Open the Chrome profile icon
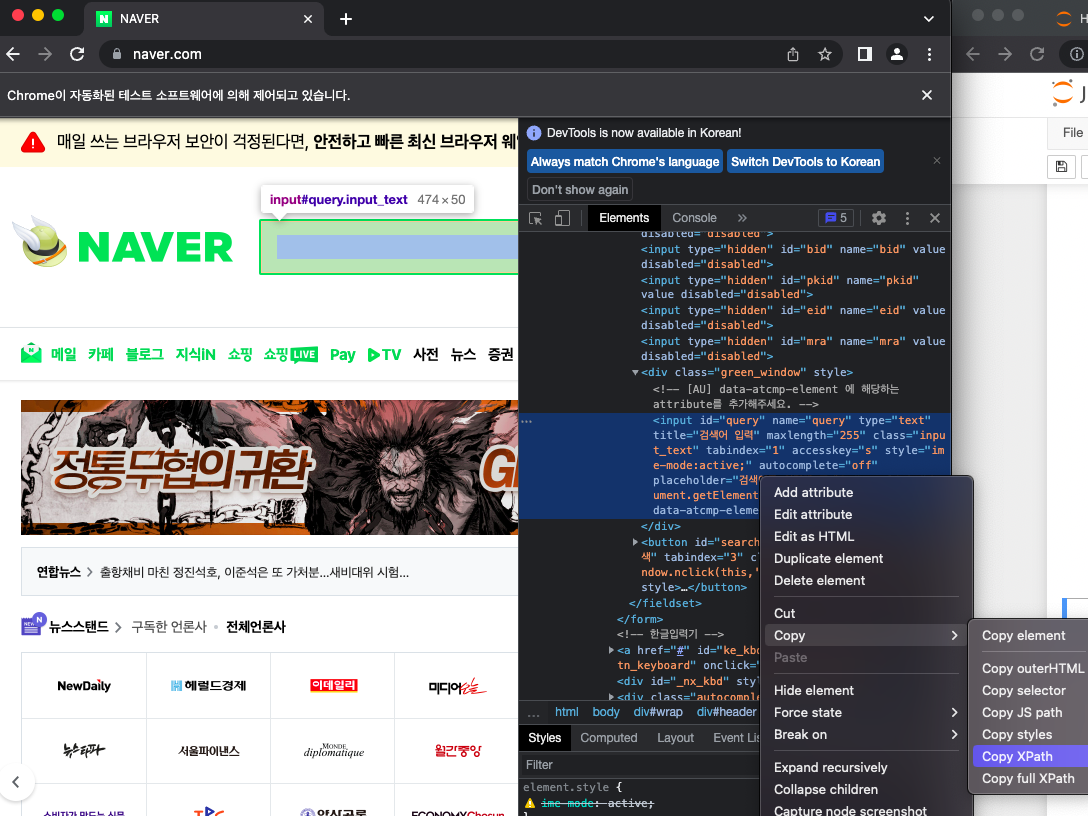1088x816 pixels. tap(896, 54)
